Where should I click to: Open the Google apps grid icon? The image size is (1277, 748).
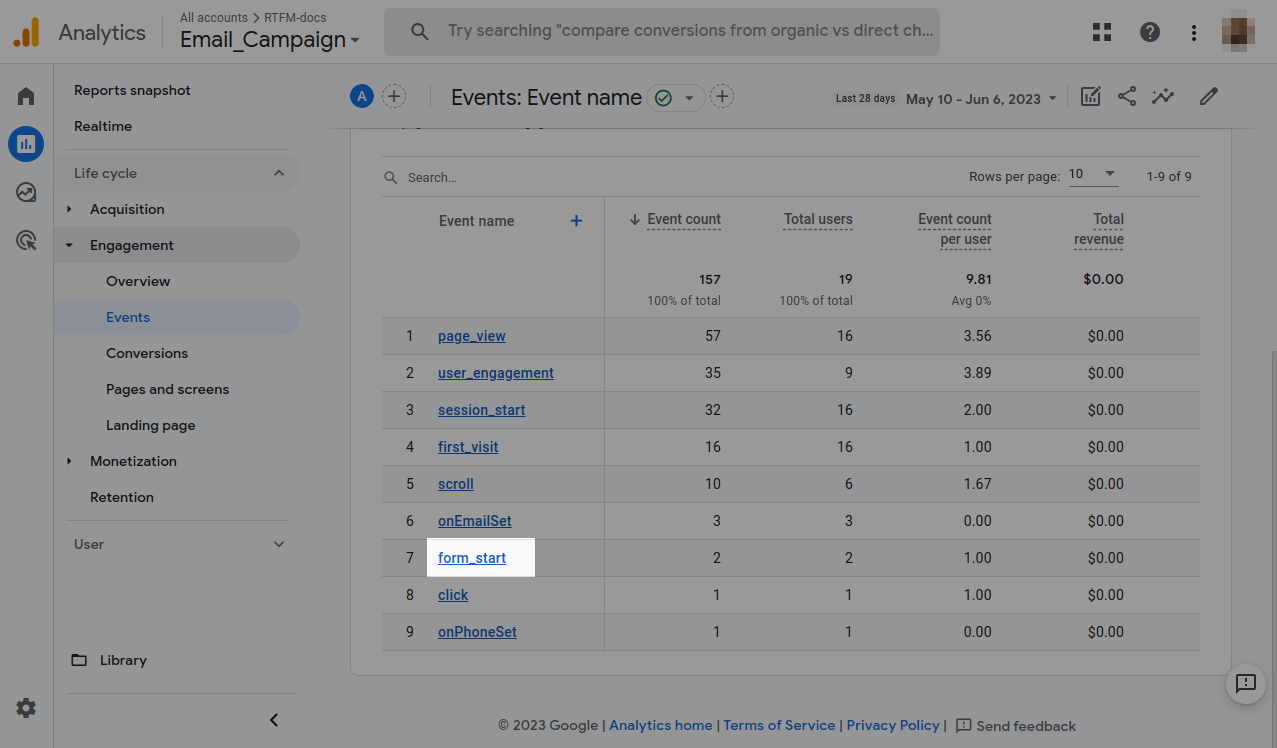point(1102,32)
